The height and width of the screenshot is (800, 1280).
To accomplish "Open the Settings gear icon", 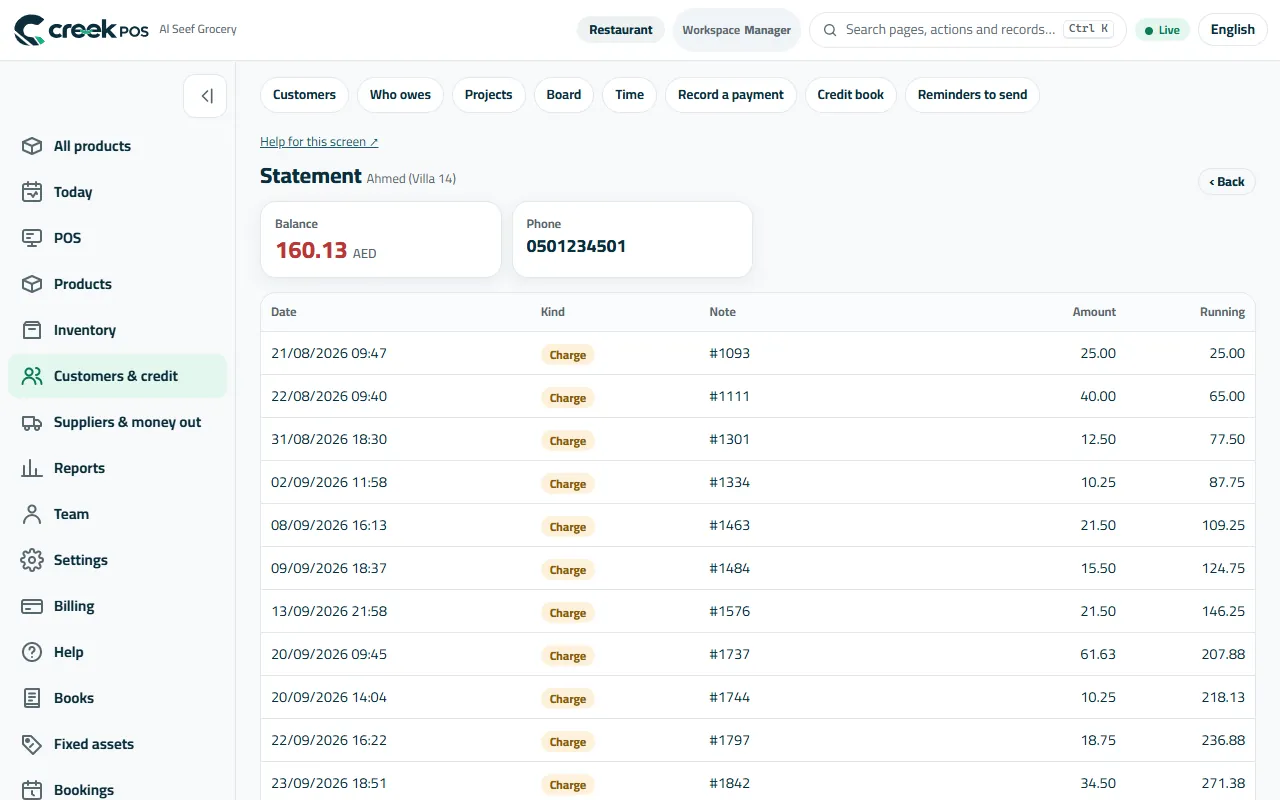I will 32,560.
